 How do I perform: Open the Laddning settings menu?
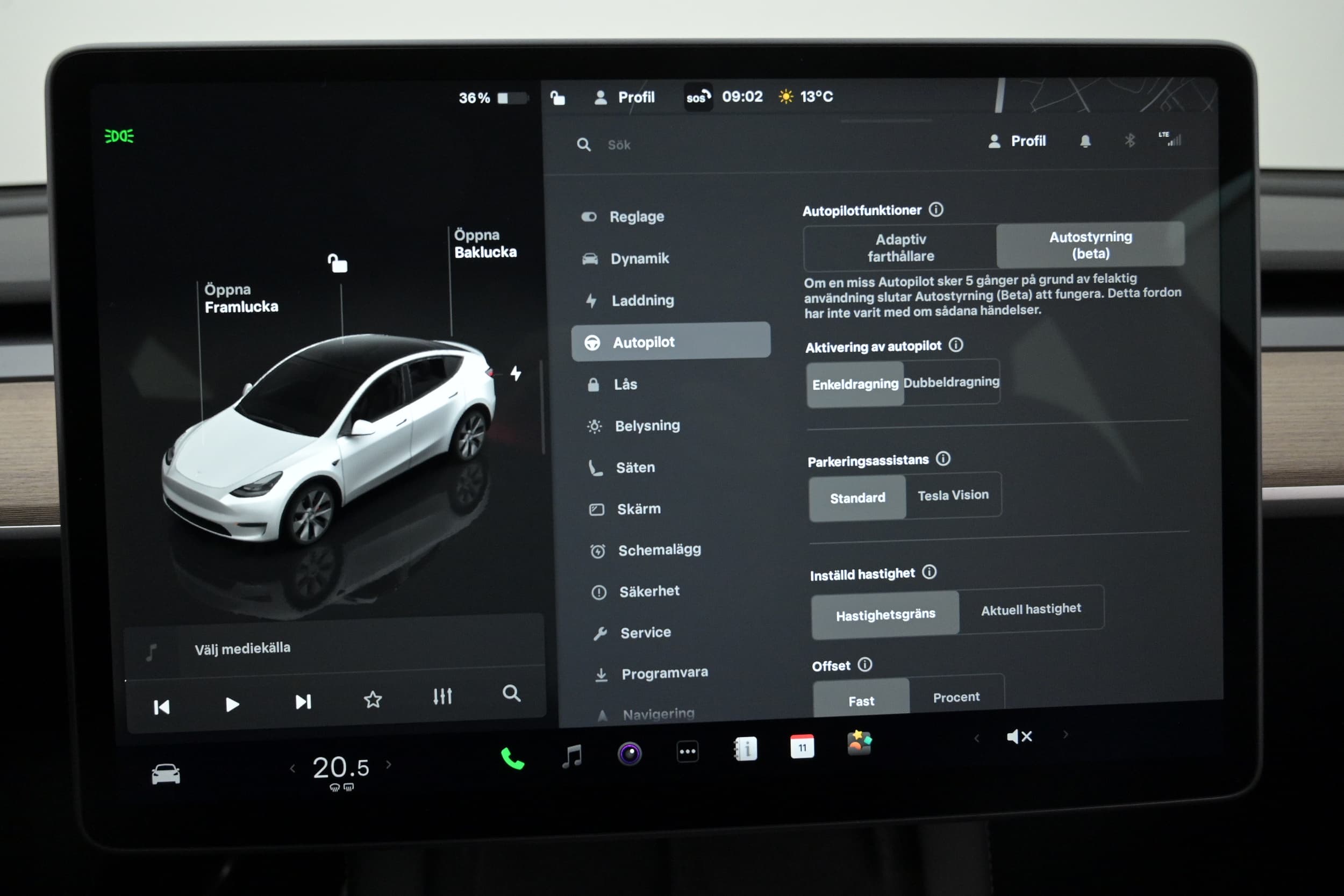click(x=642, y=300)
